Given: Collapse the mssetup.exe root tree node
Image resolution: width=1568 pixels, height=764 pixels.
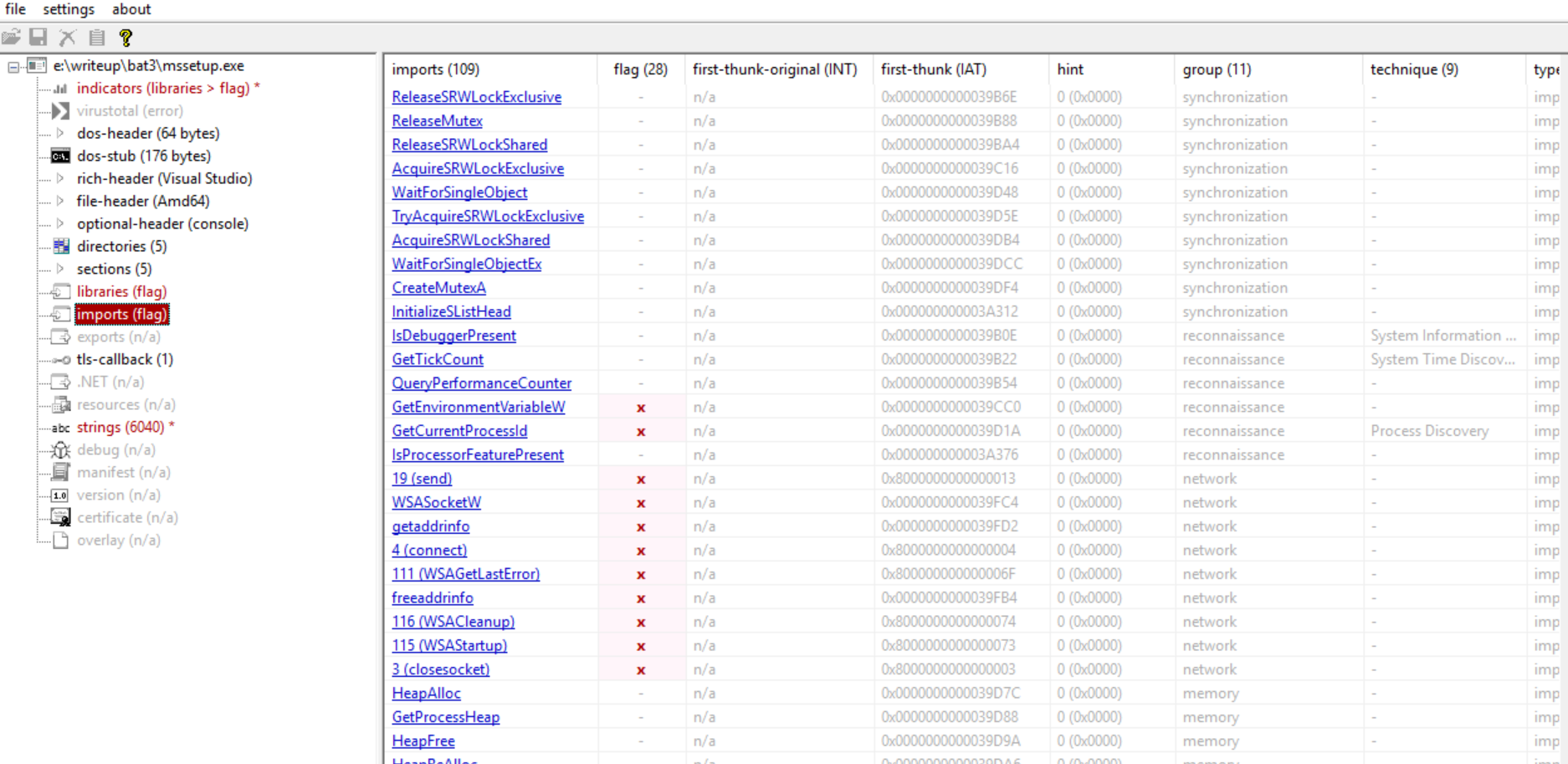Looking at the screenshot, I should tap(13, 66).
